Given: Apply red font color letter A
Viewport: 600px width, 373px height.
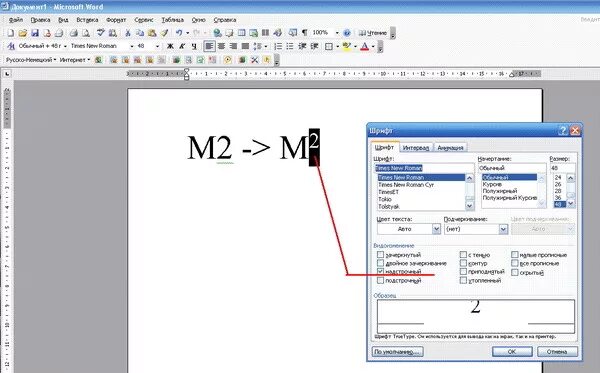Looking at the screenshot, I should [x=365, y=46].
